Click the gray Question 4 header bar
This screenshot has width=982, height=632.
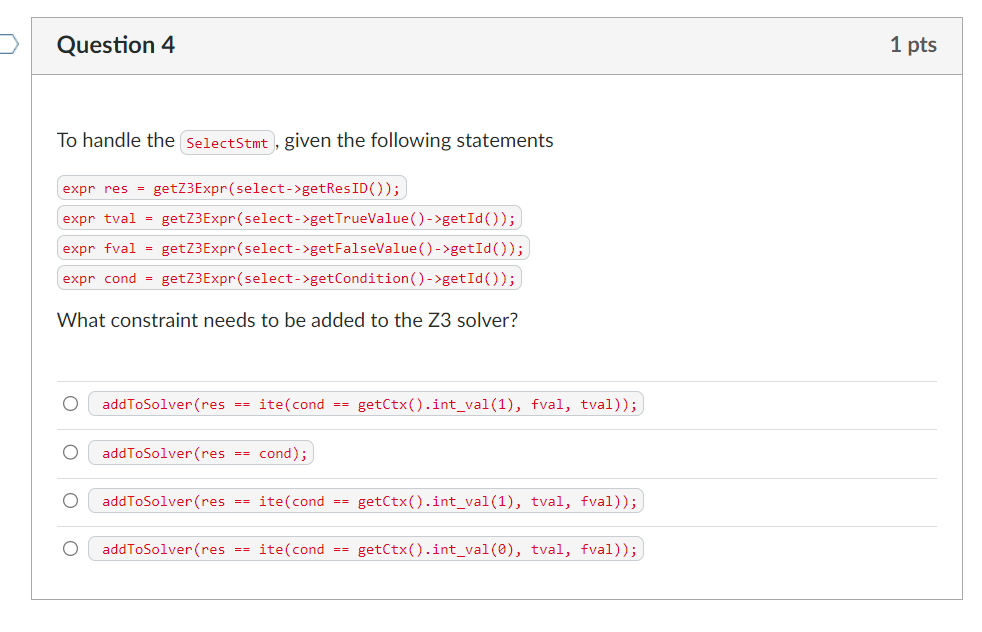pos(497,46)
